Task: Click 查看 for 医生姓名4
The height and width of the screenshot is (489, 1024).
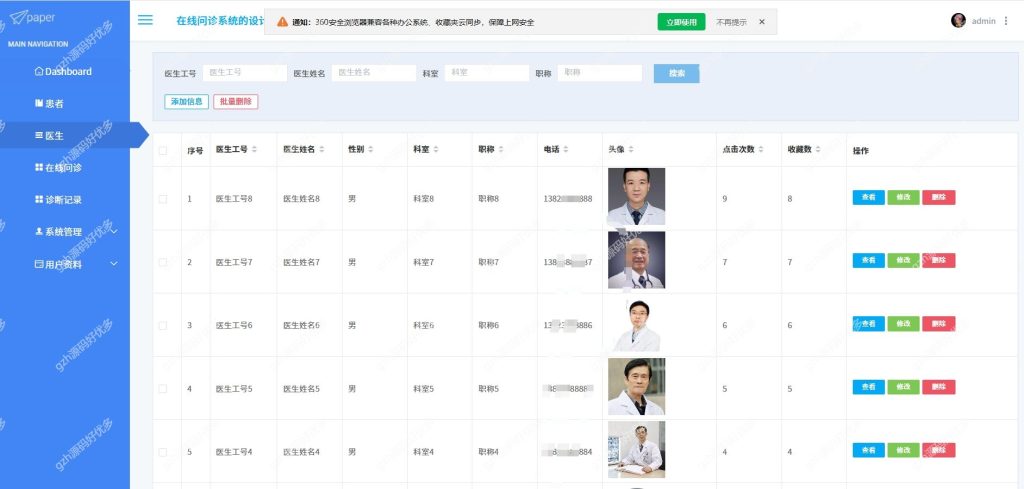Action: (x=869, y=450)
